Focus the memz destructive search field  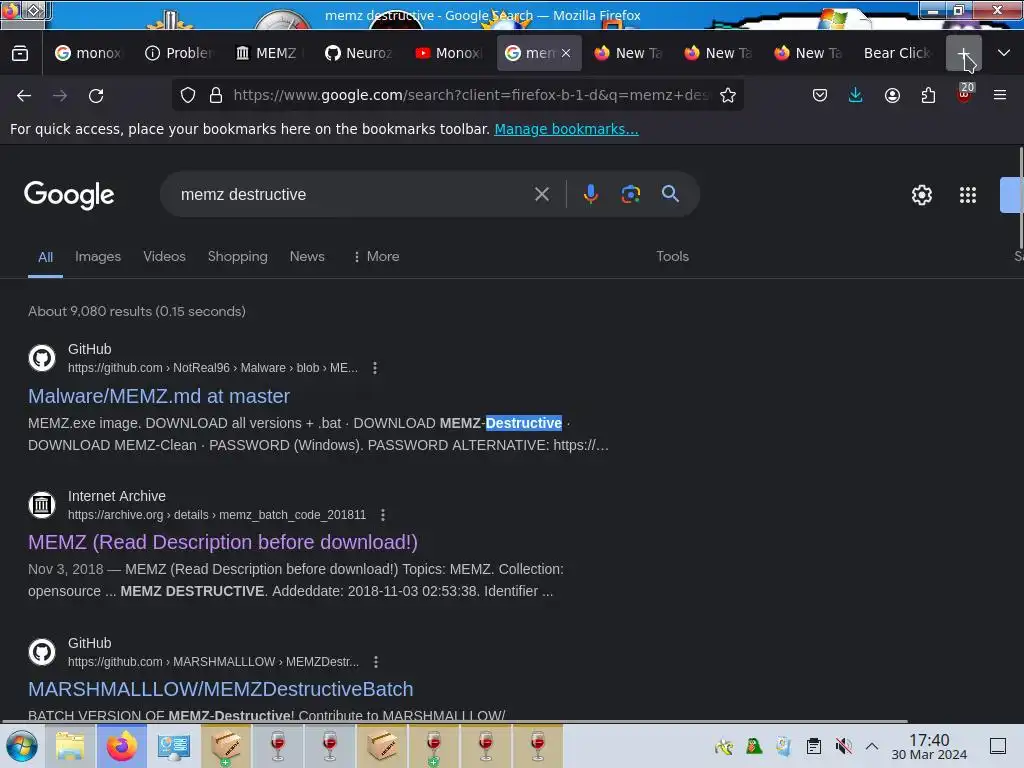pos(353,194)
